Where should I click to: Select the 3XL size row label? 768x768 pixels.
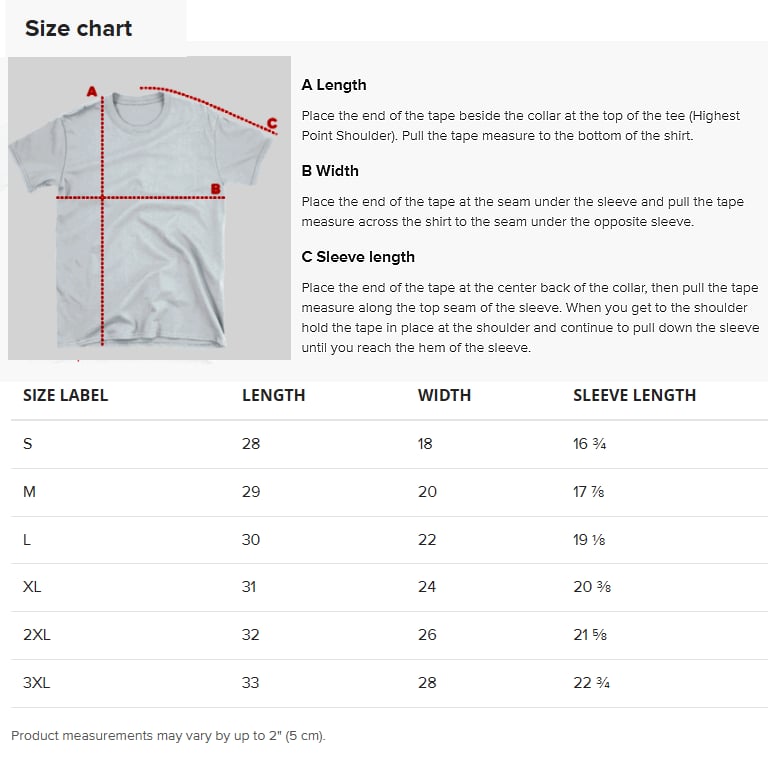click(36, 683)
